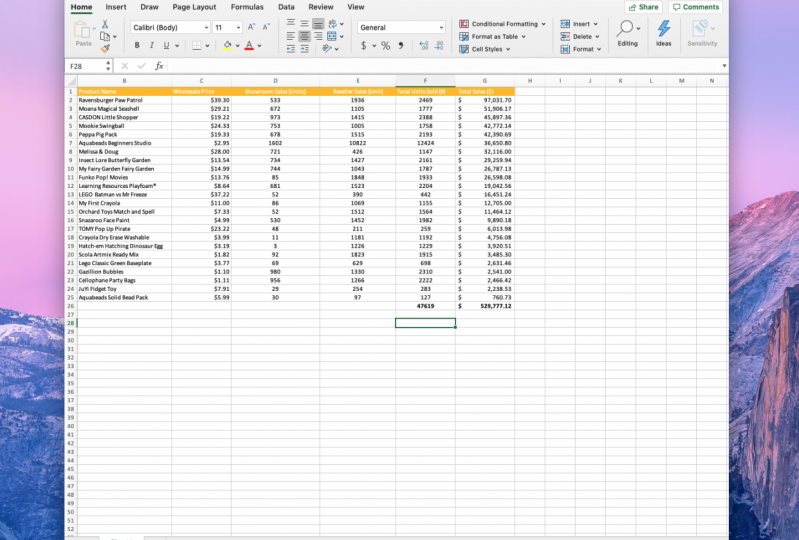
Task: Click the Comments button
Action: [x=696, y=7]
